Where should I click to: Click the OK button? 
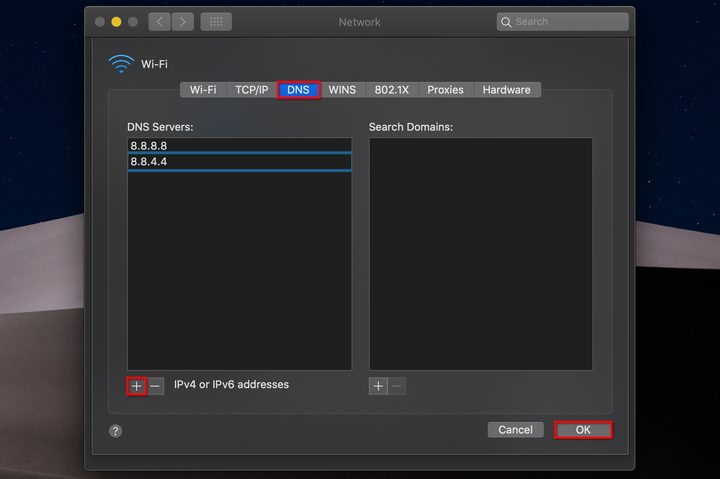[583, 430]
